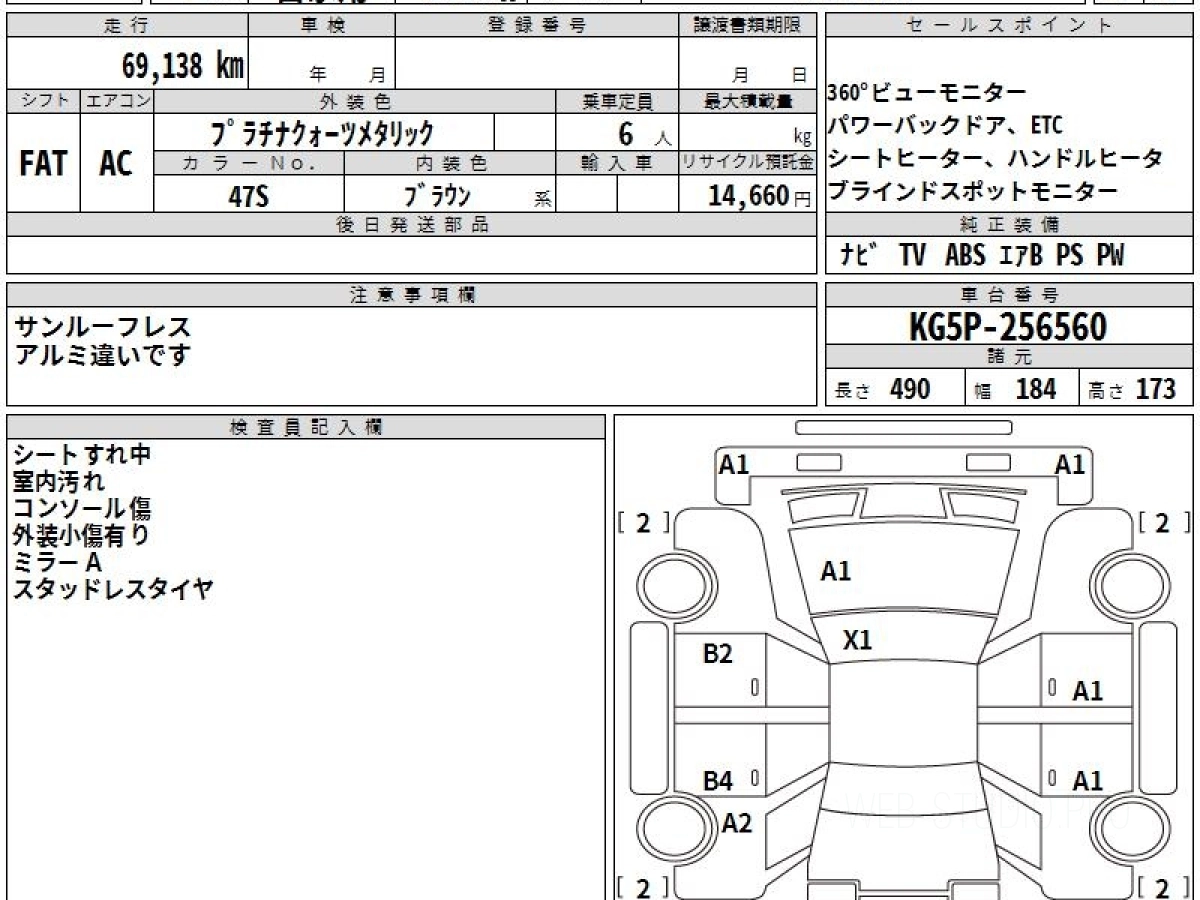
Task: Click the 注意事項欄 header
Action: pos(412,295)
